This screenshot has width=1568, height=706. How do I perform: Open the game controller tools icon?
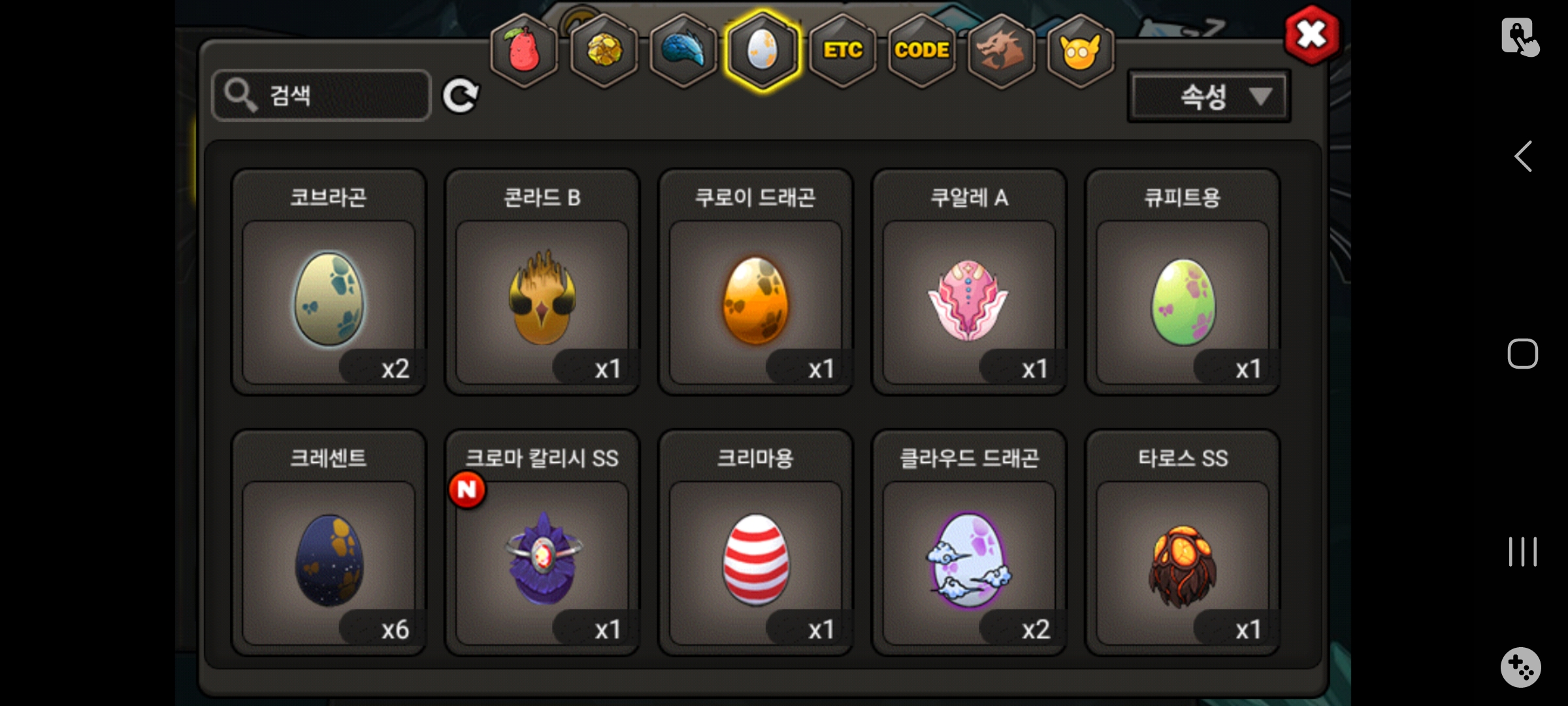coord(1521,667)
